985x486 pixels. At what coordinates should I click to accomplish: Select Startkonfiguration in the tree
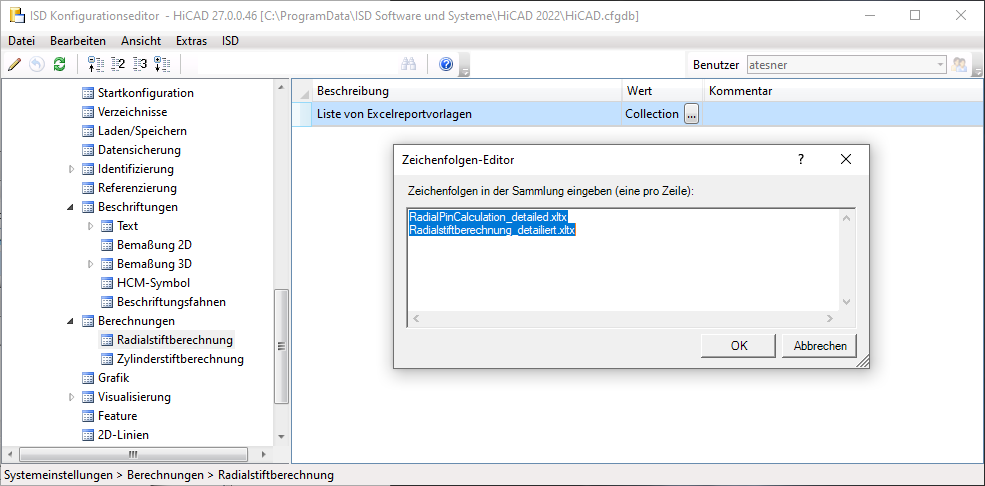146,93
